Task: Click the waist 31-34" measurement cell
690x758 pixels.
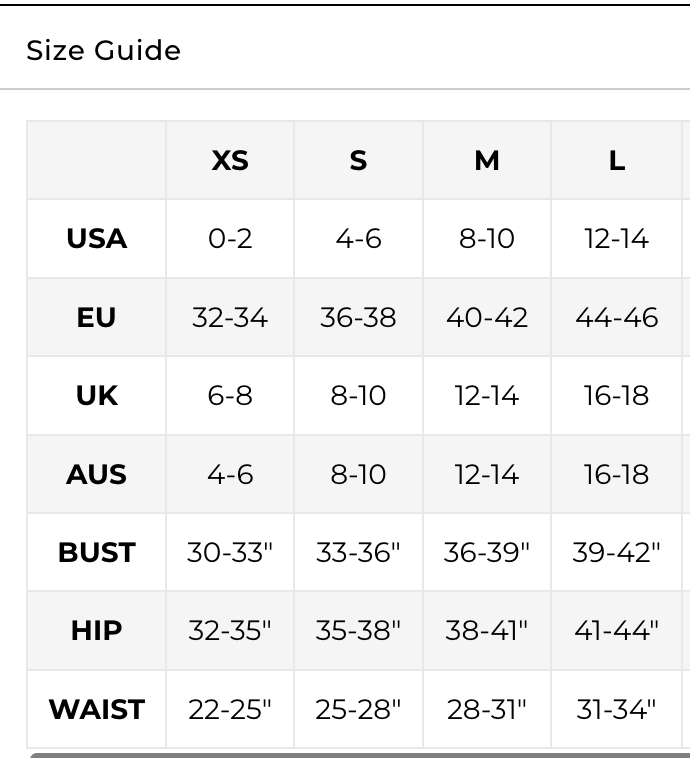Action: 617,709
